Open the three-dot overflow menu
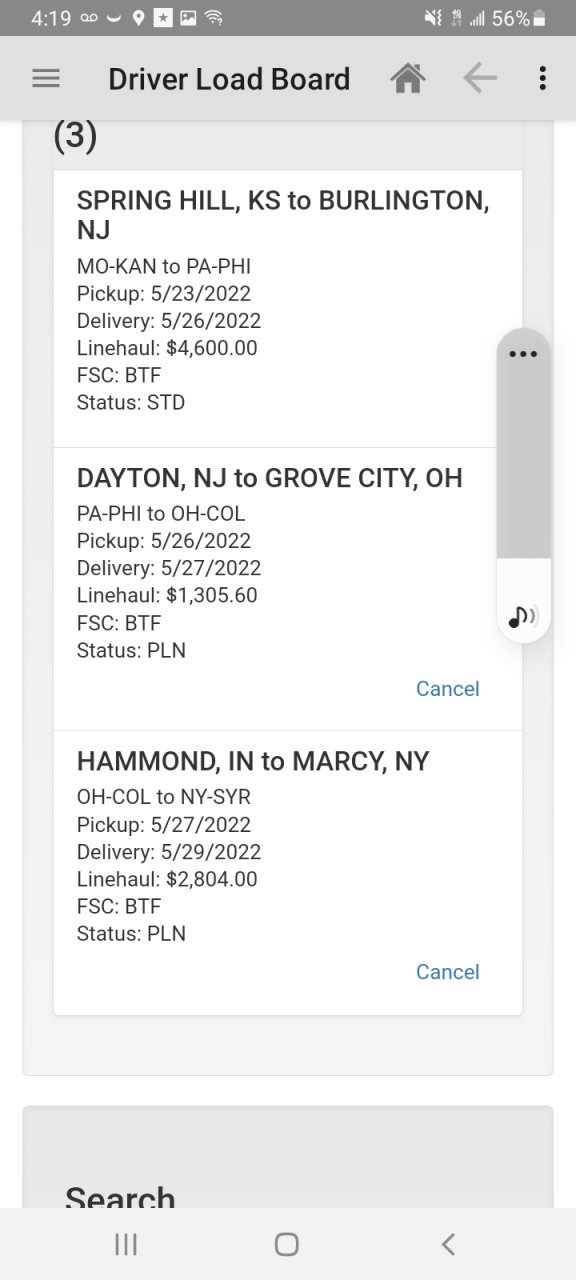Viewport: 576px width, 1280px height. coord(542,78)
